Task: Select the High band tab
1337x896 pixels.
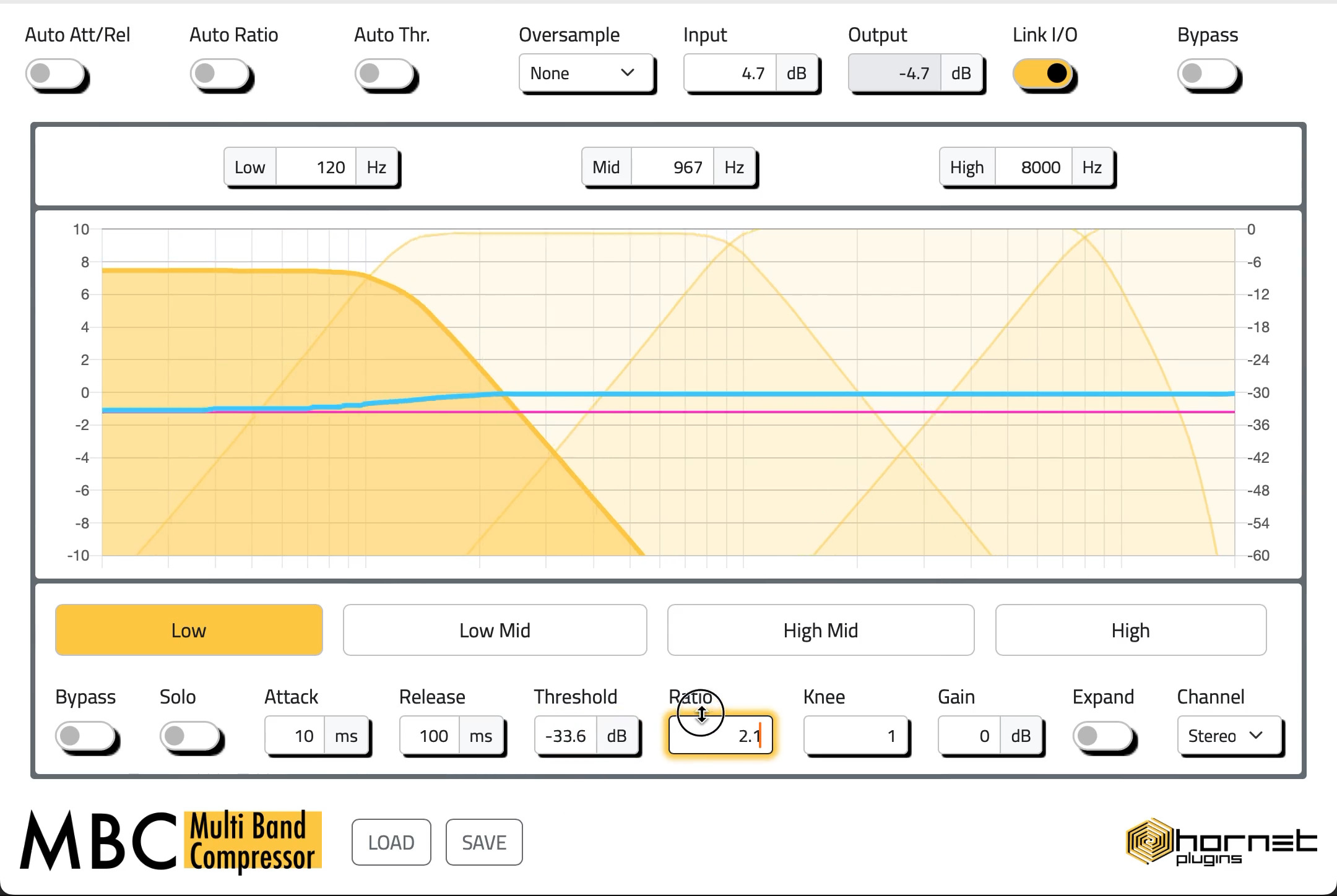Action: 1130,630
